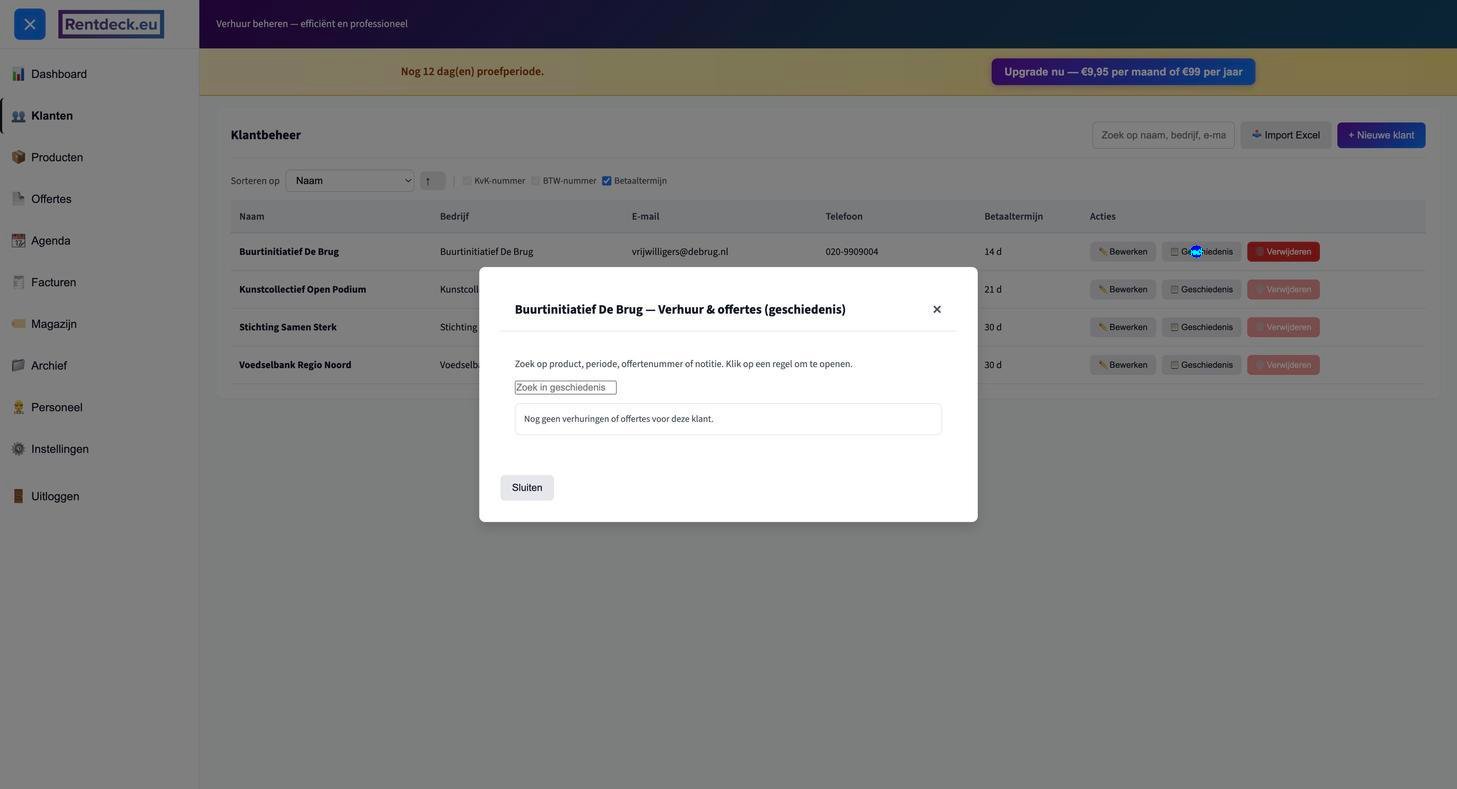This screenshot has width=1457, height=789.
Task: Close the sidebar with the X icon
Action: [30, 24]
